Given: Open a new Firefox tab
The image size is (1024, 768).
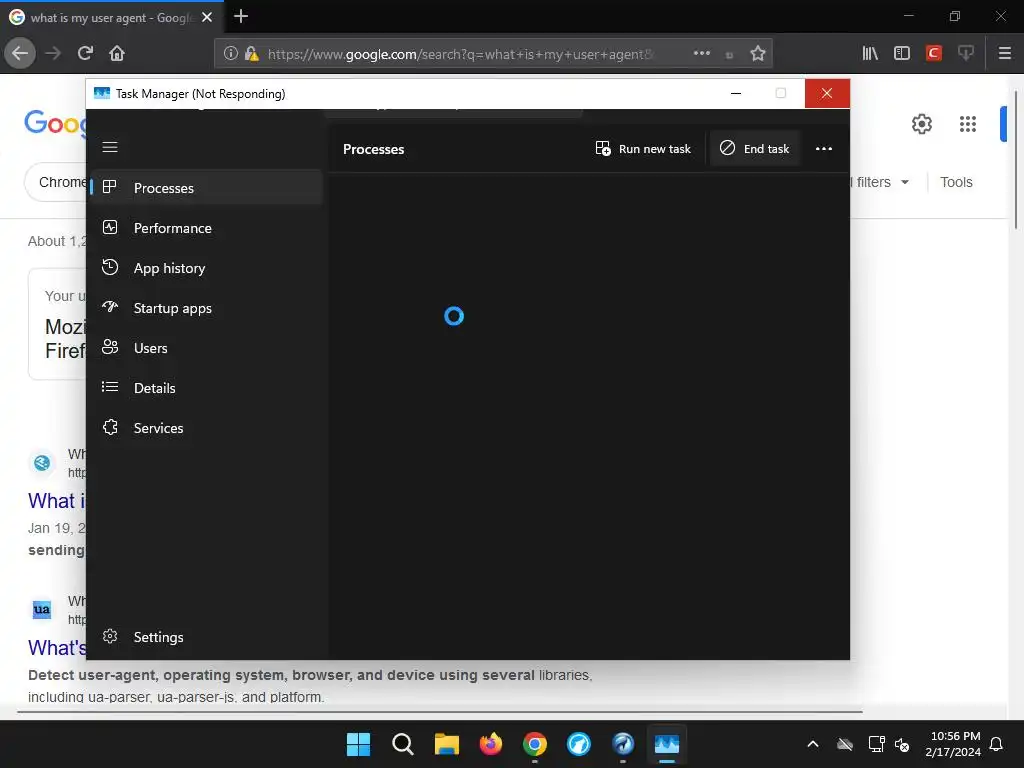Looking at the screenshot, I should coord(241,16).
